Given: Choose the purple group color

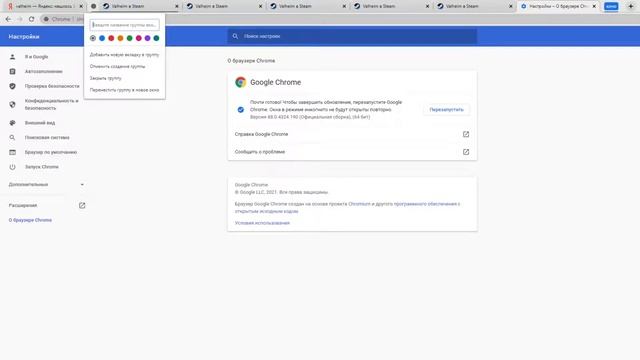Looking at the screenshot, I should [147, 38].
